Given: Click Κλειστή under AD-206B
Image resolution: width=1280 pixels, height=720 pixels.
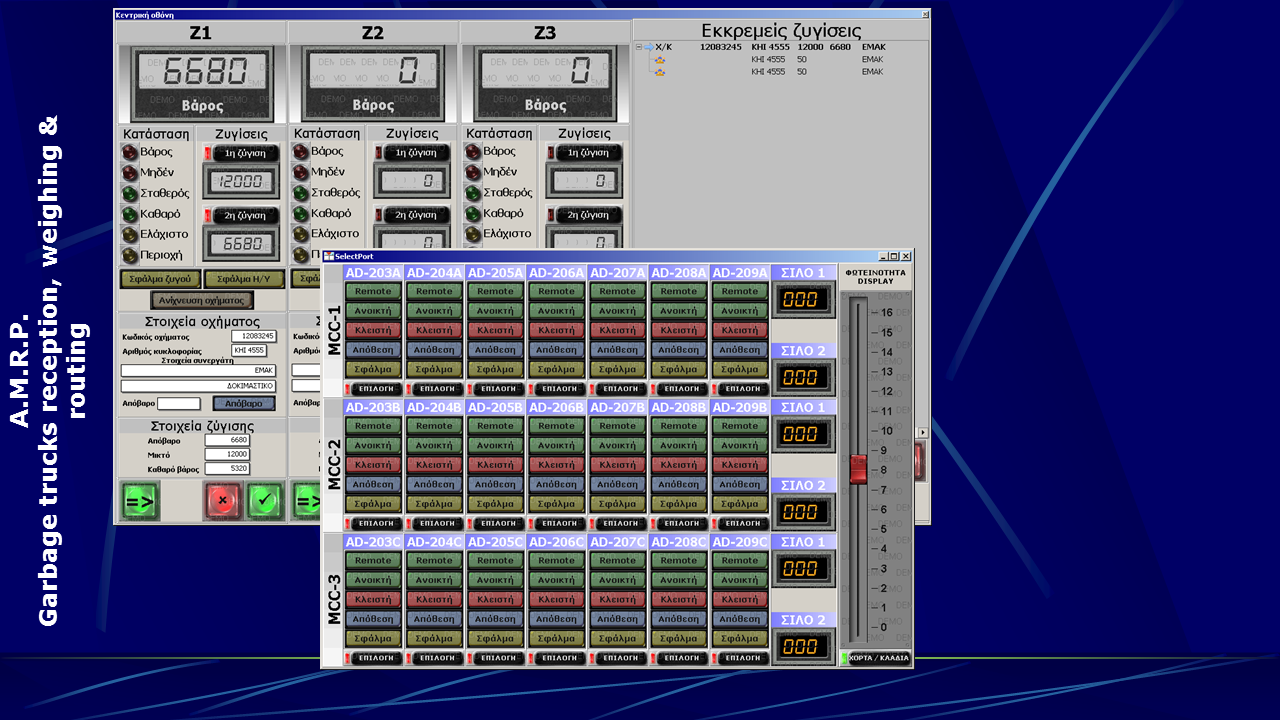Looking at the screenshot, I should click(556, 465).
